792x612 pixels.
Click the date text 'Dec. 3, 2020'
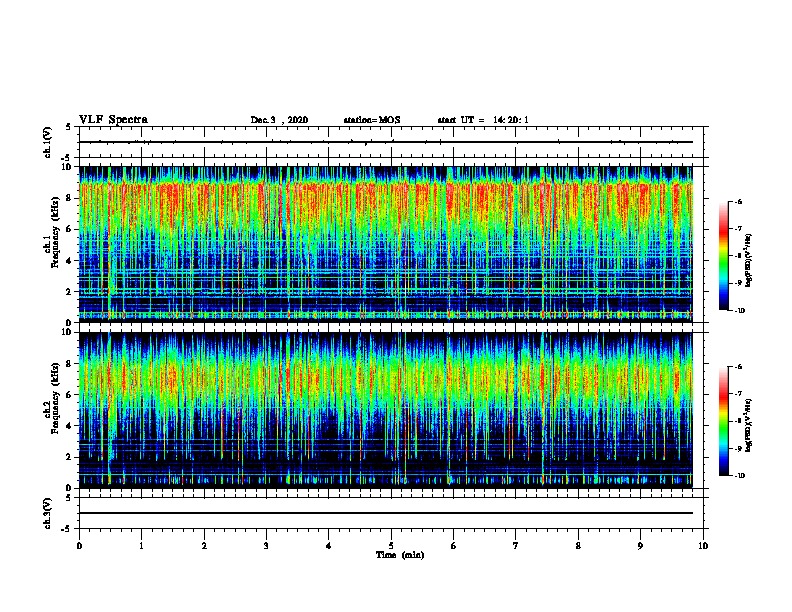[x=279, y=120]
